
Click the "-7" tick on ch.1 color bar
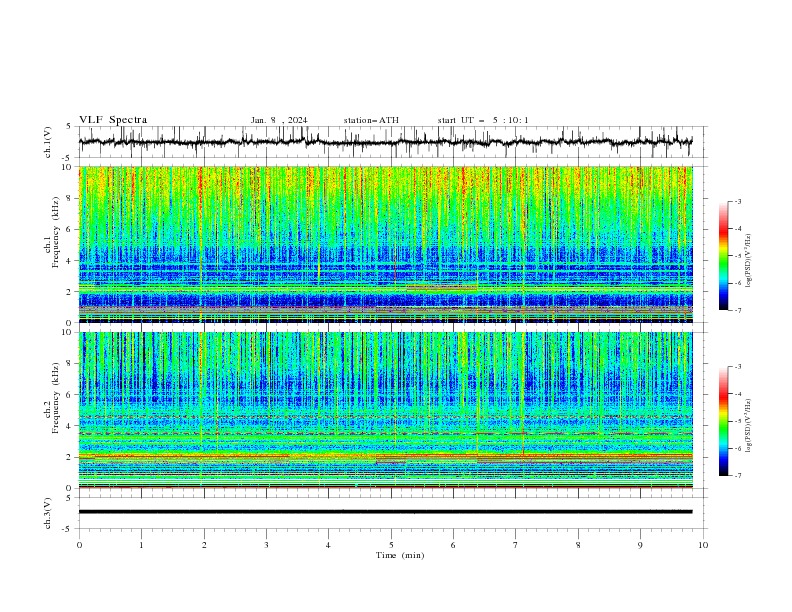click(738, 310)
